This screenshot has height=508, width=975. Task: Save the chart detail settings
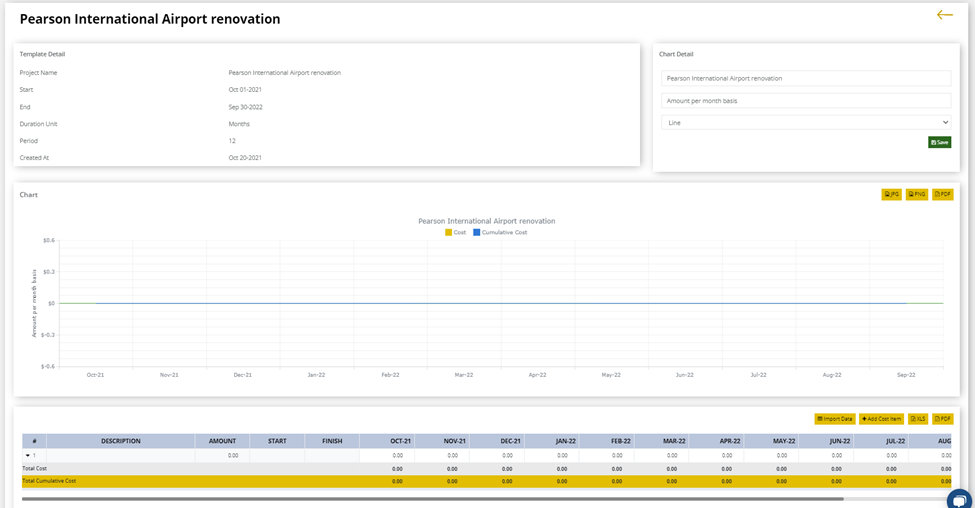(x=940, y=142)
